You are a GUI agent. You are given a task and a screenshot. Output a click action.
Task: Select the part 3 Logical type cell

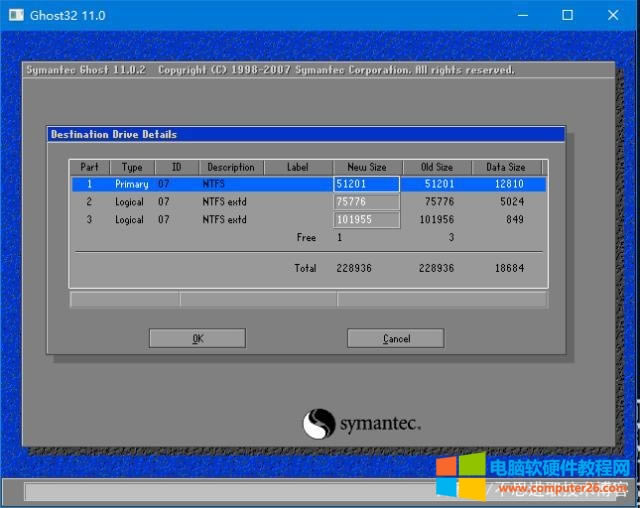point(129,220)
